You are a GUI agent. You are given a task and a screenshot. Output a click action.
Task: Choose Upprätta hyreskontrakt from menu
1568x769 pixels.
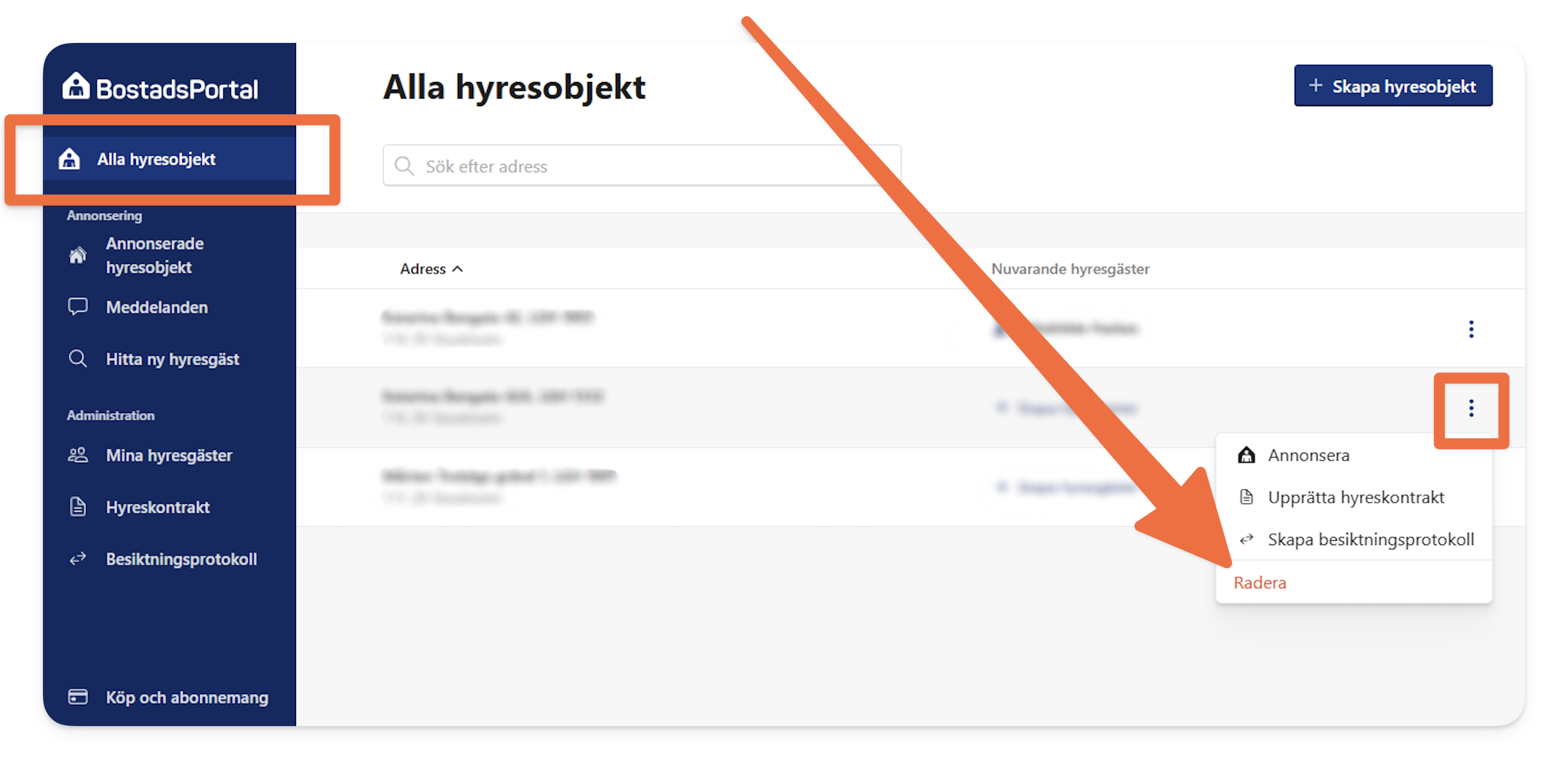[x=1354, y=497]
